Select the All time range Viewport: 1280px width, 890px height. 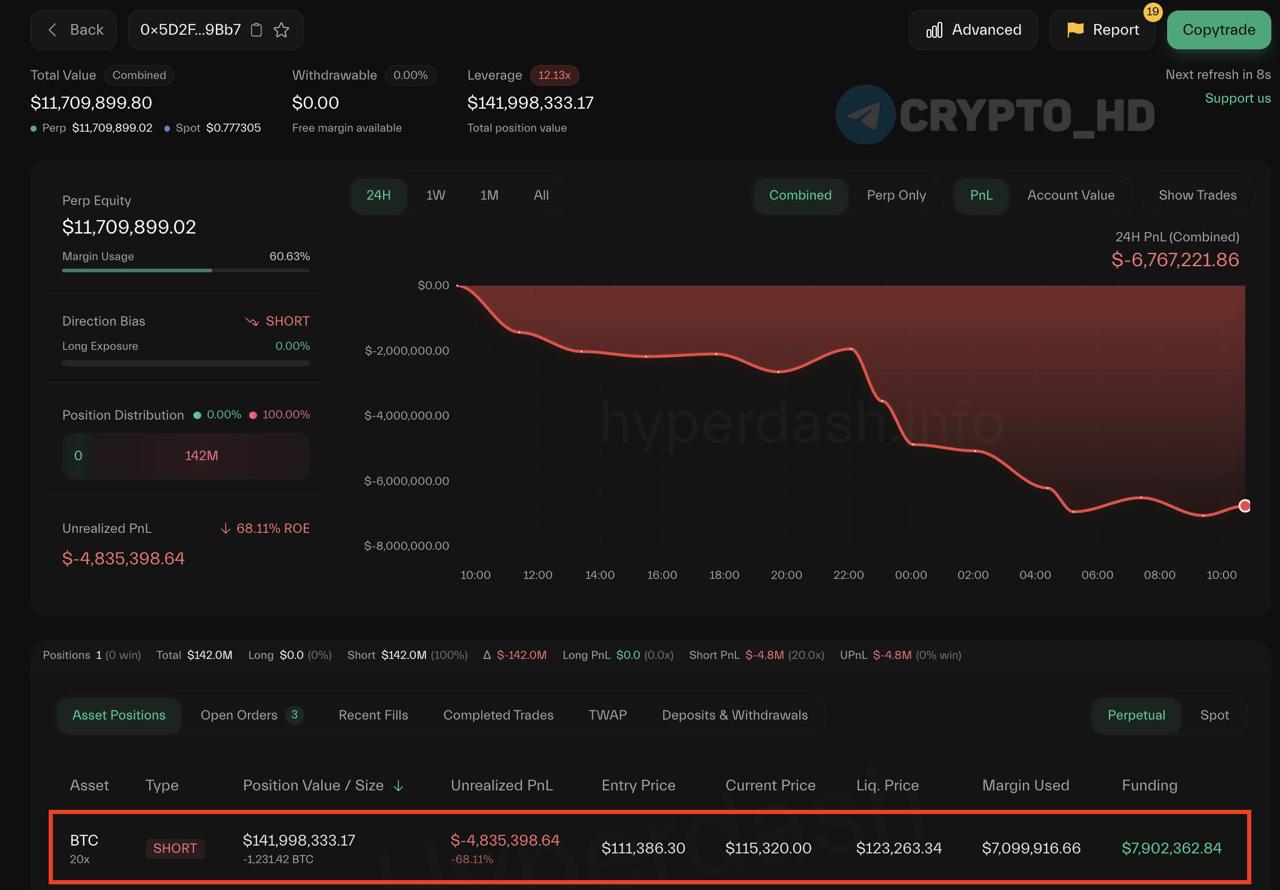pos(541,195)
